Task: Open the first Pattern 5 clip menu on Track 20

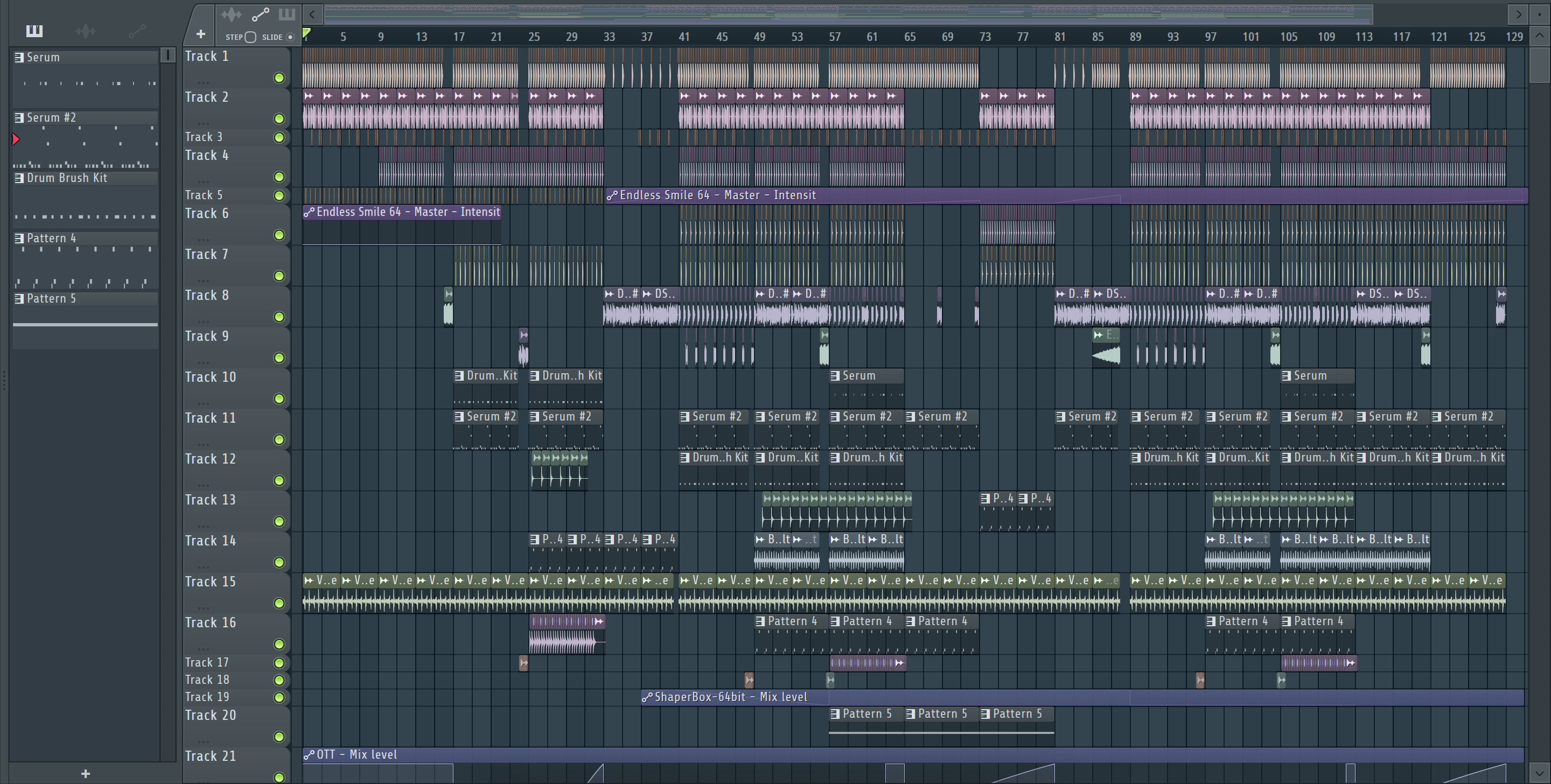Action: point(835,714)
